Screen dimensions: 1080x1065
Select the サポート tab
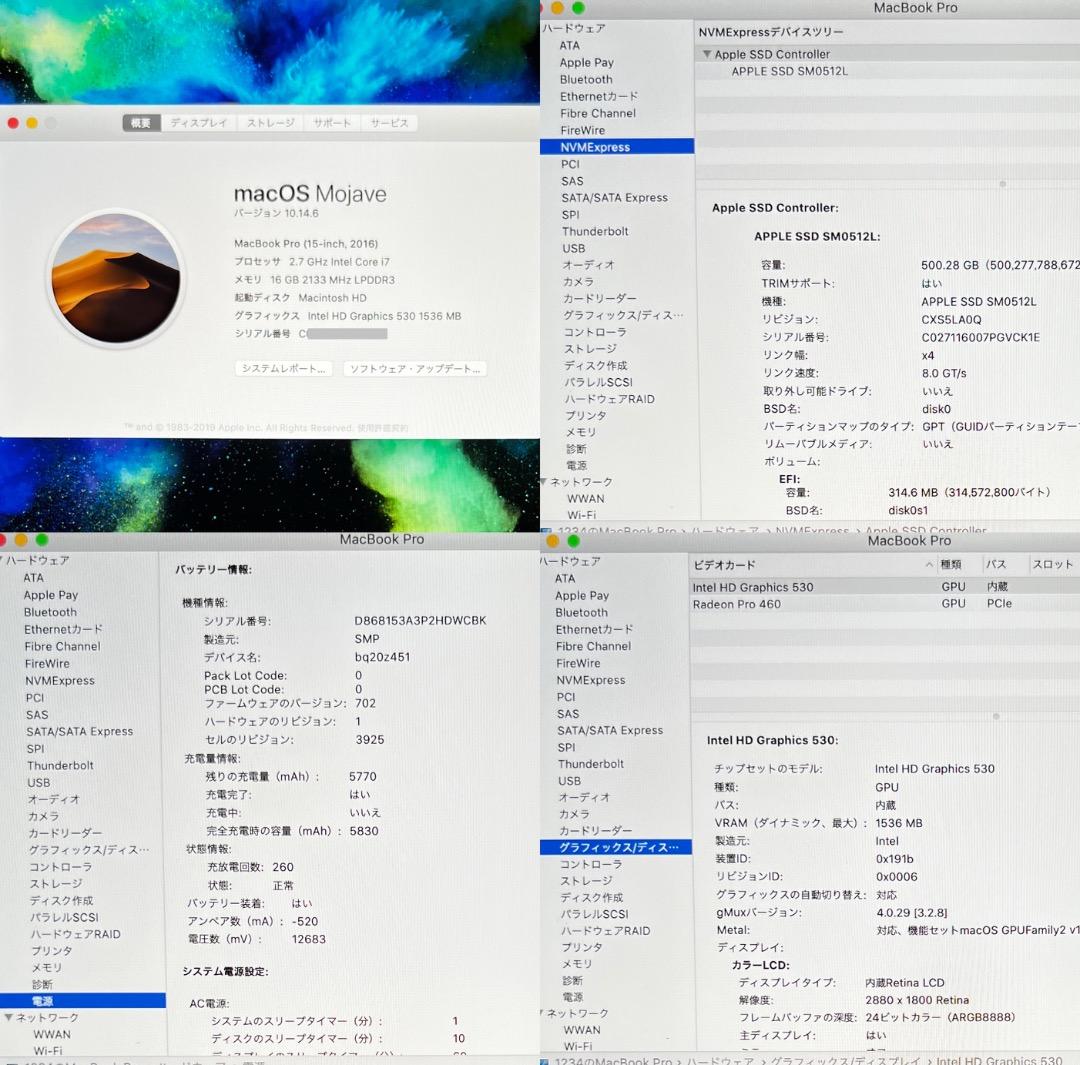point(330,122)
